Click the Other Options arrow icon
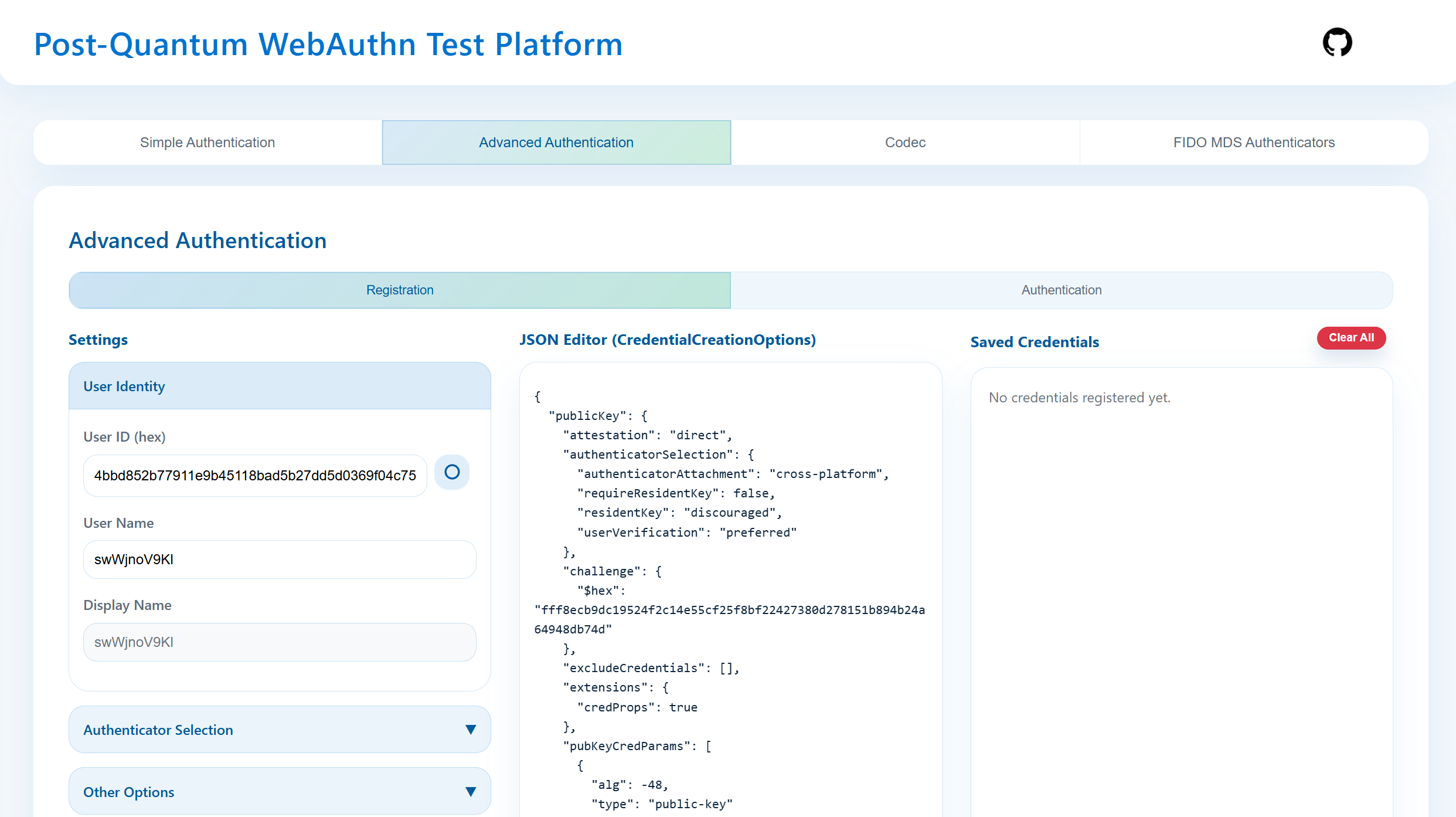This screenshot has height=817, width=1456. click(x=470, y=792)
